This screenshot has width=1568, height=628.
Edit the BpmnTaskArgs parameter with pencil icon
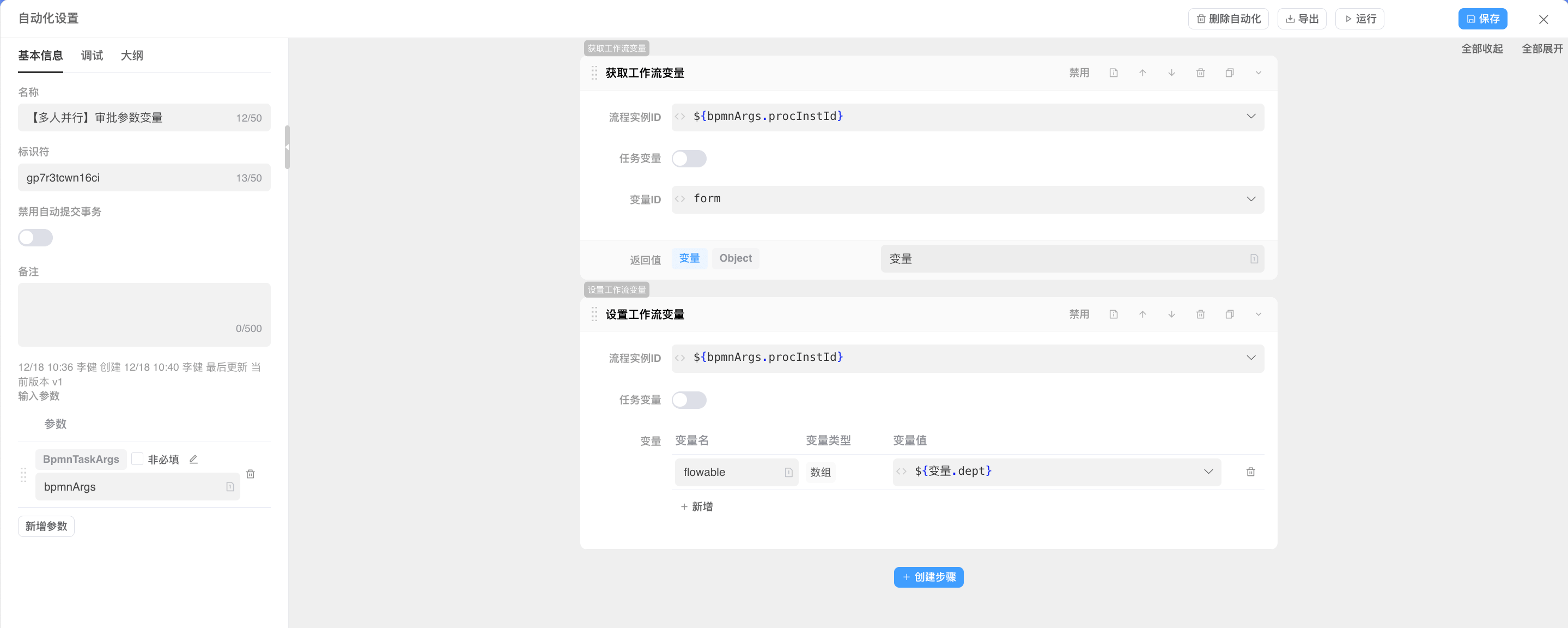(x=193, y=459)
